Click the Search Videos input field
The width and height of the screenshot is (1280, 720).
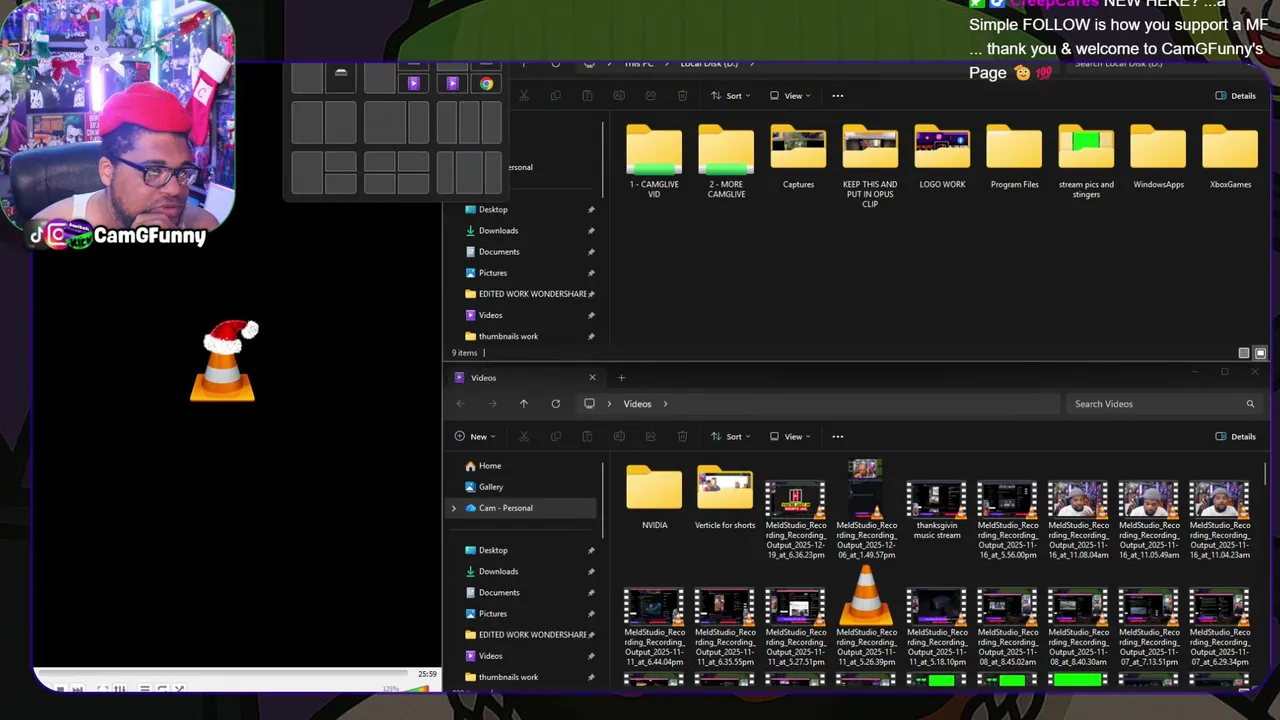pyautogui.click(x=1164, y=404)
